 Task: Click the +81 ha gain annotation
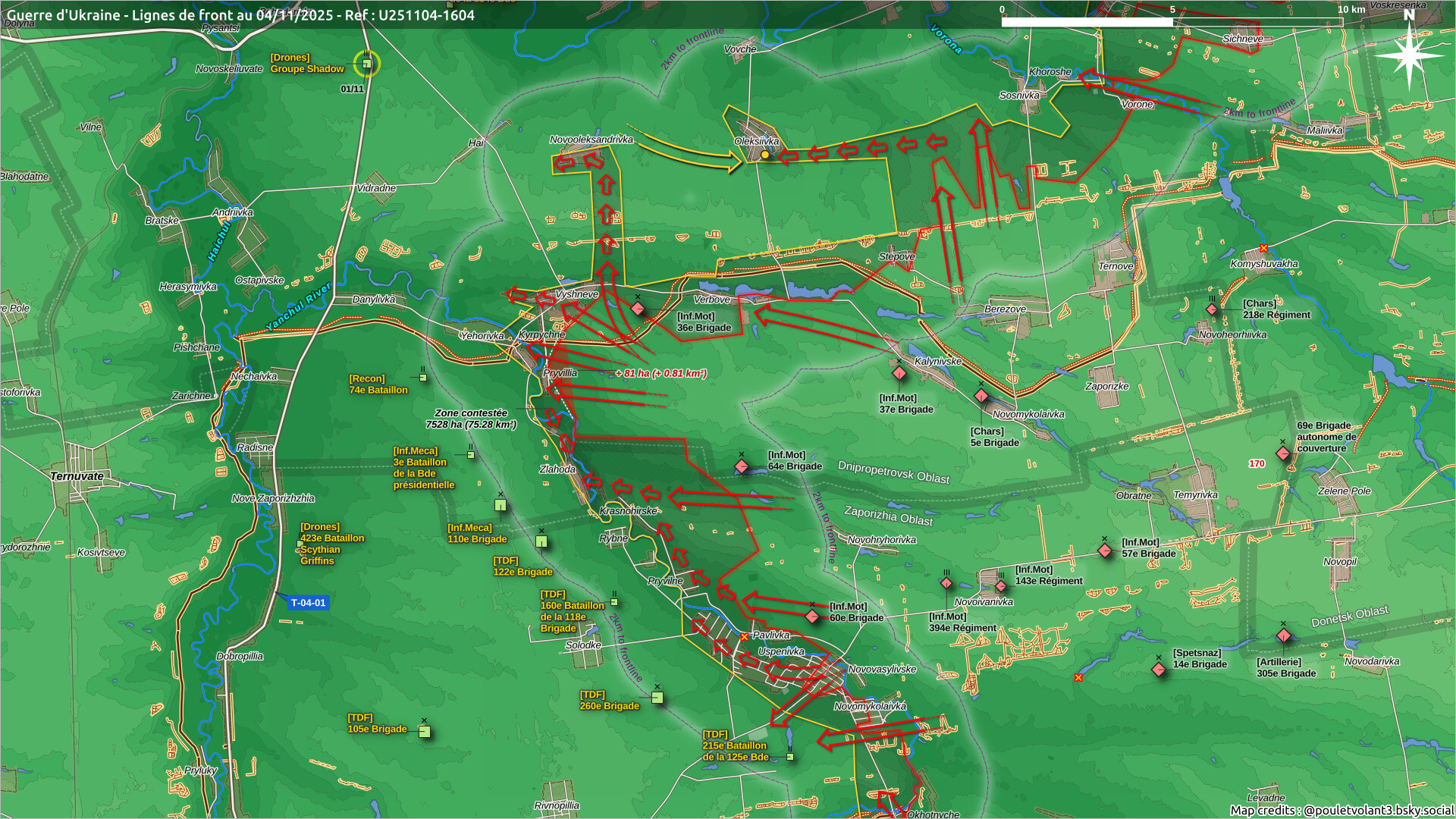pyautogui.click(x=661, y=373)
